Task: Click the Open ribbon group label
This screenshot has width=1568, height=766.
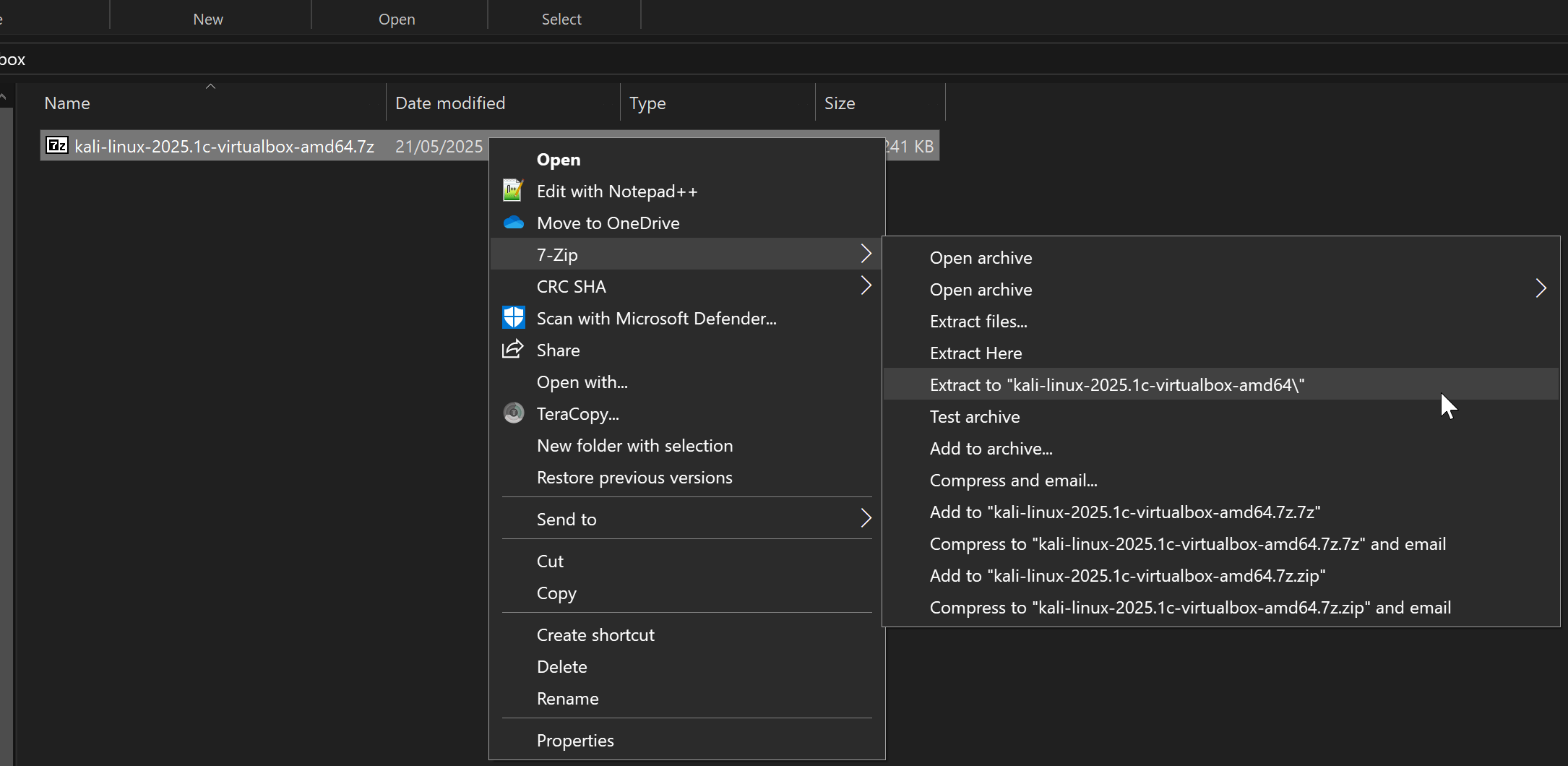Action: 397,19
